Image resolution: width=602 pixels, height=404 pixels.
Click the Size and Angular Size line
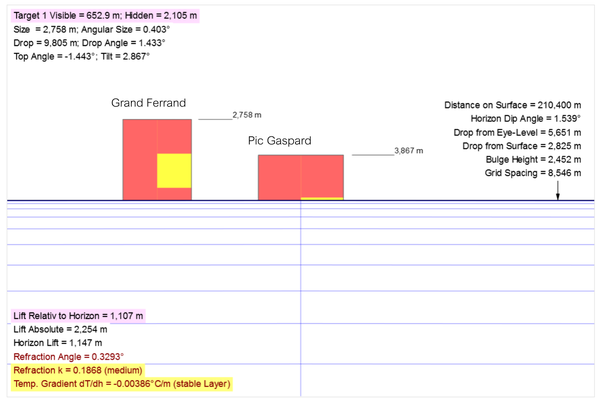click(82, 31)
